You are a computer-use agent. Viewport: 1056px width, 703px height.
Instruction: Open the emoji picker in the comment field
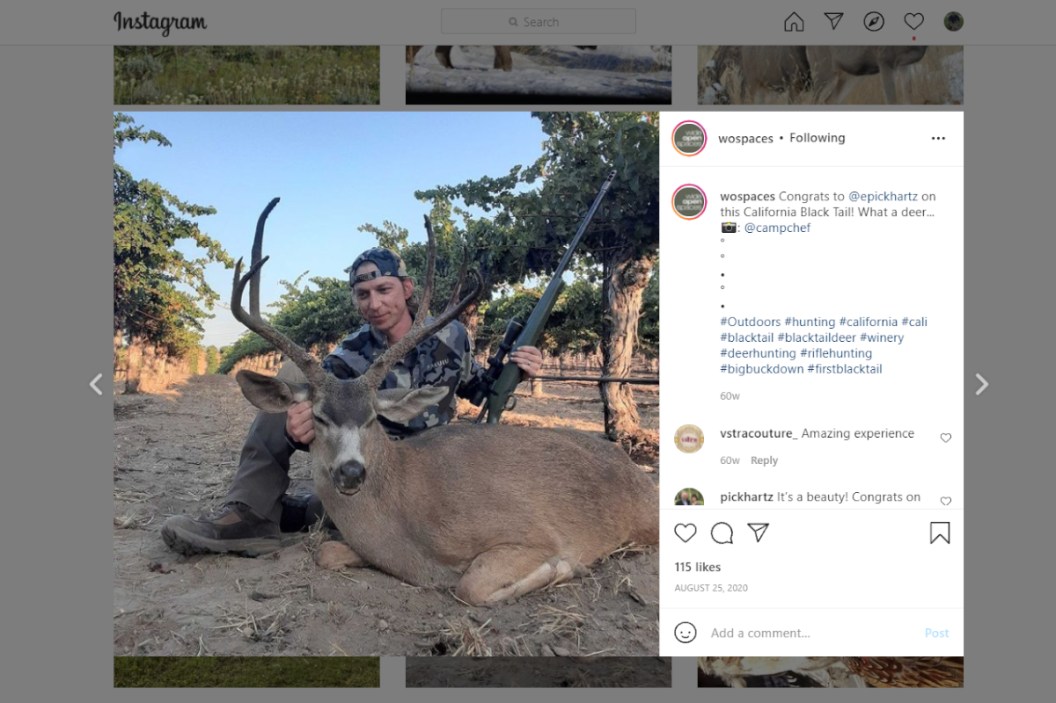686,632
